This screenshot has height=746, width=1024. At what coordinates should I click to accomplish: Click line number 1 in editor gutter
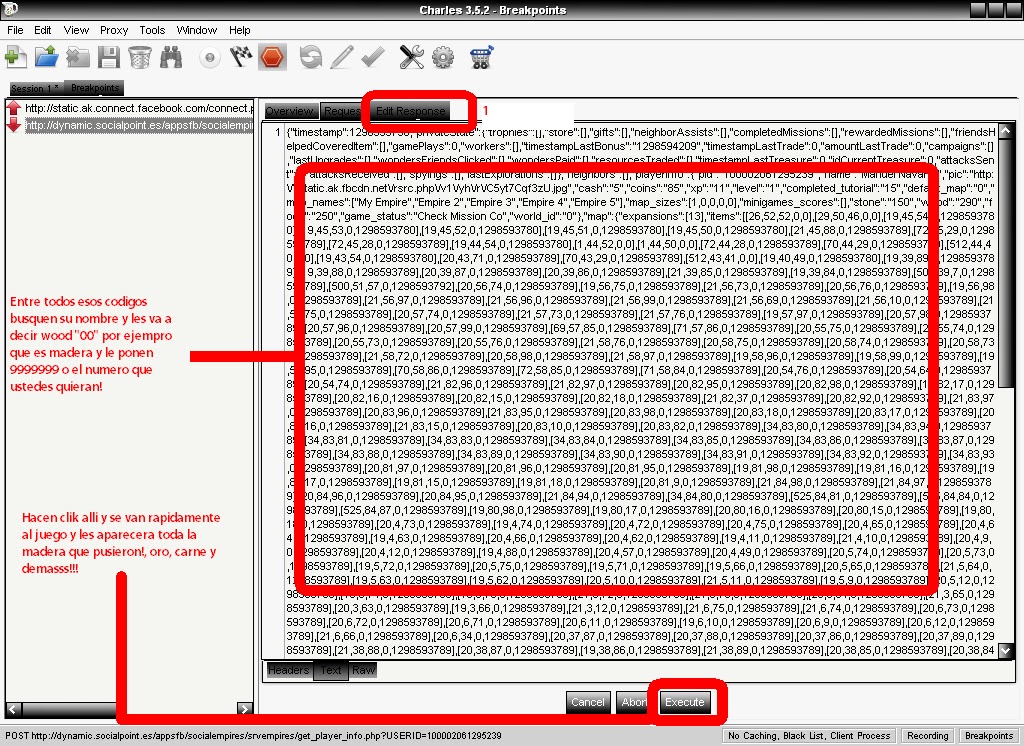(x=277, y=132)
